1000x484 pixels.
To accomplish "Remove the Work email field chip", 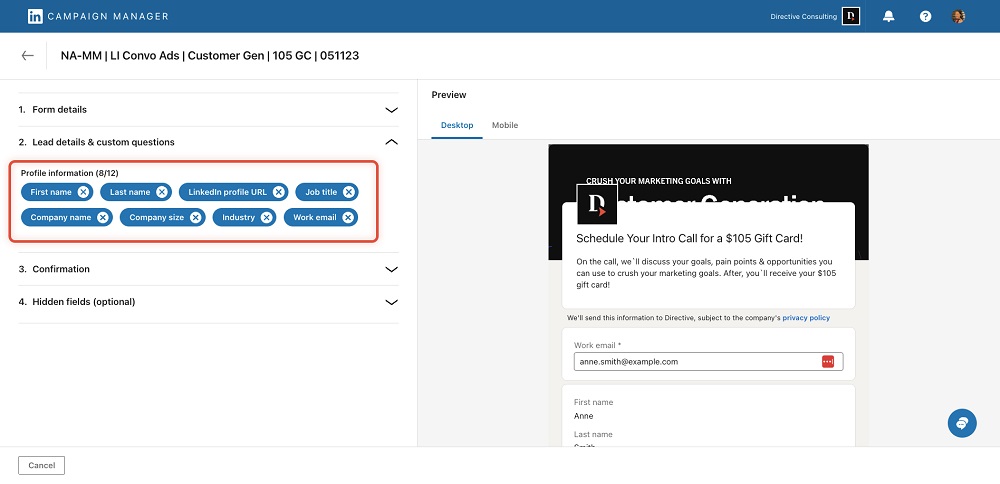I will point(348,217).
